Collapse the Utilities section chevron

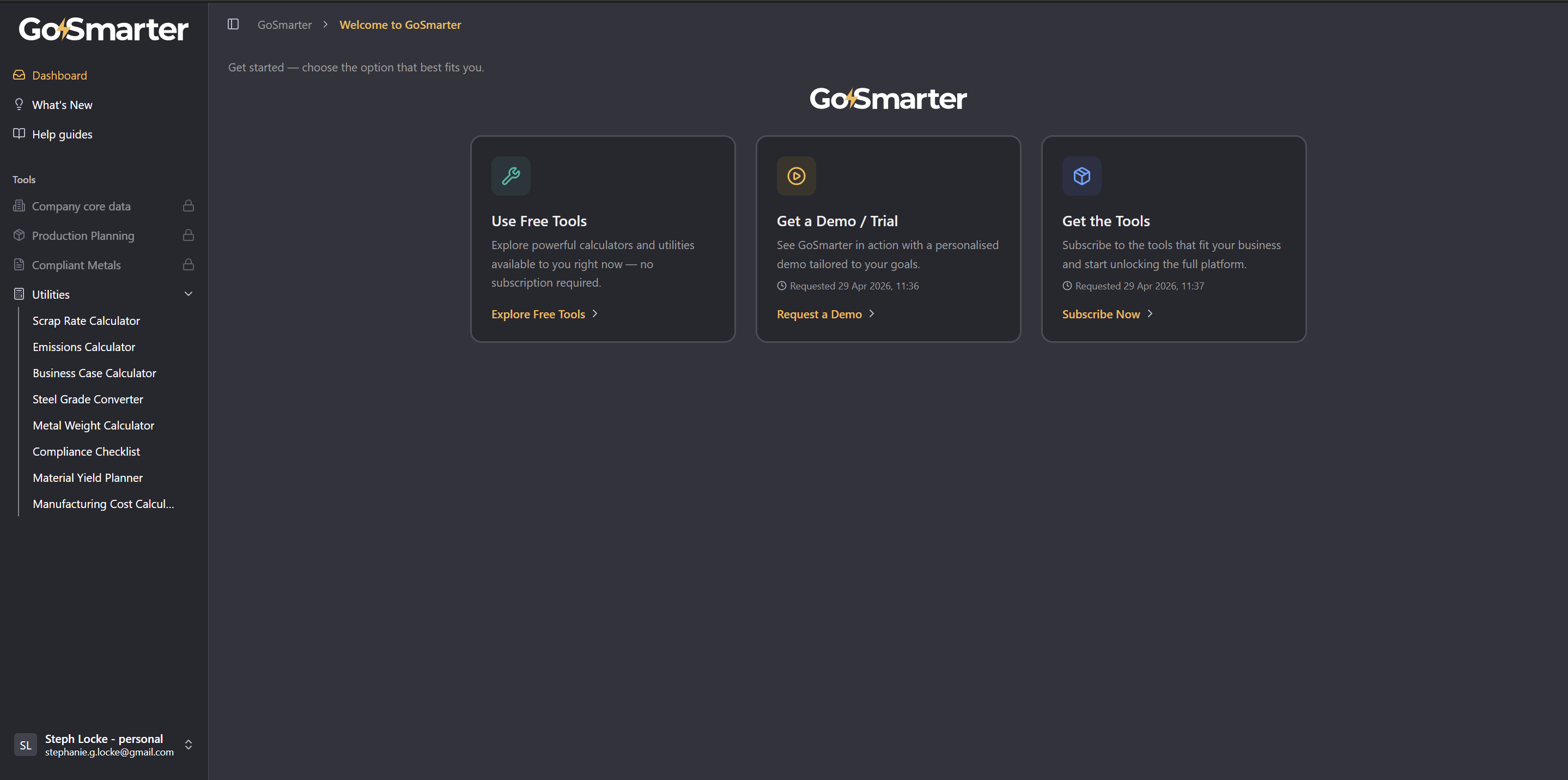pos(188,293)
